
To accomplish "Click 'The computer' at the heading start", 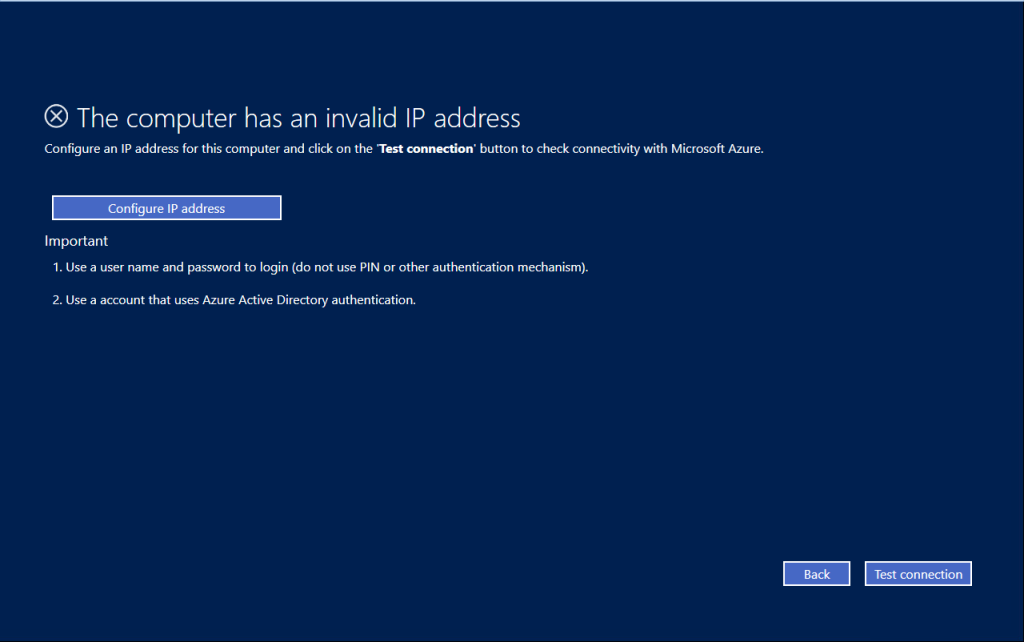I will coord(146,118).
